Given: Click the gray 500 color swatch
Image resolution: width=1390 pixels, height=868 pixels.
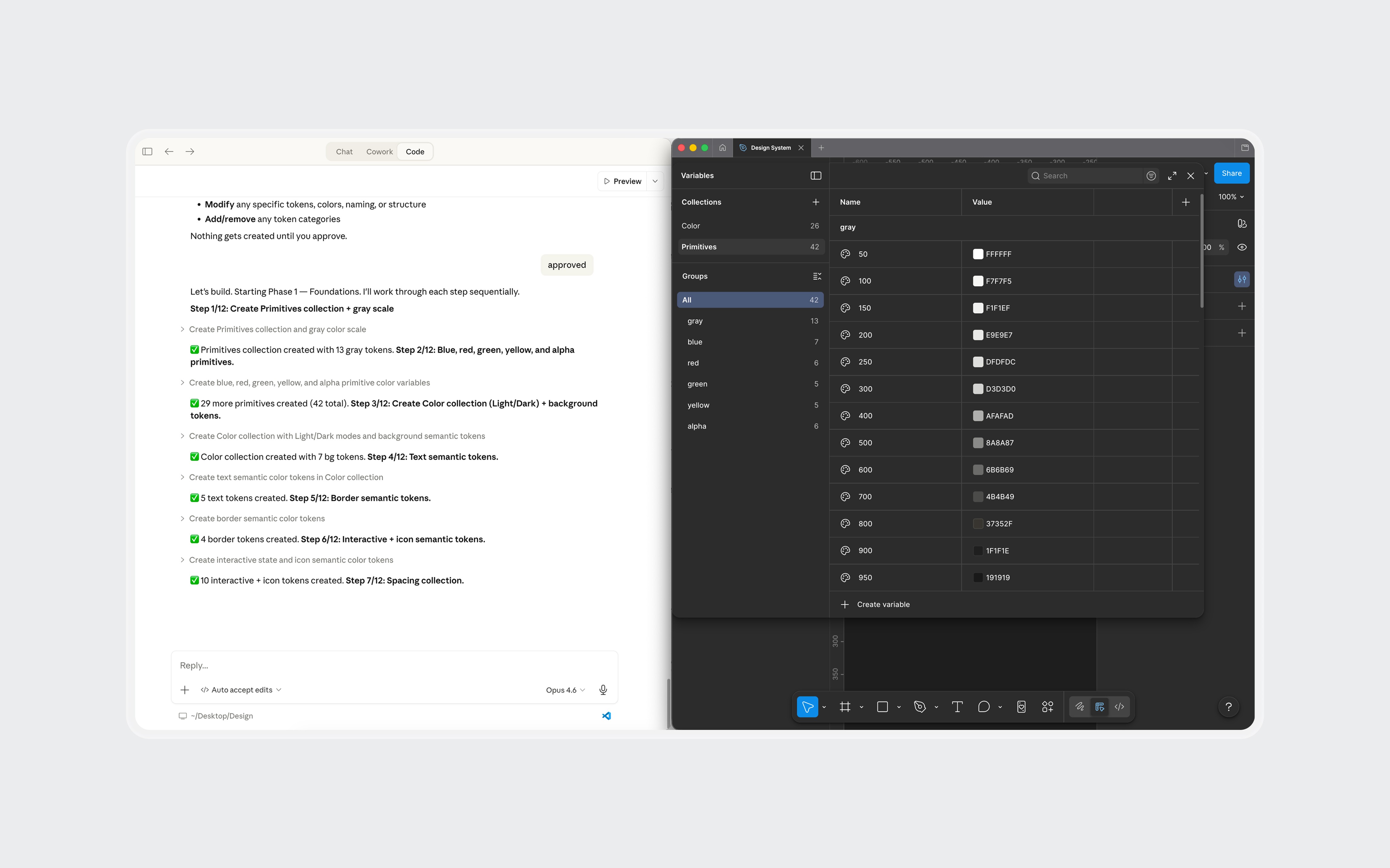Looking at the screenshot, I should coord(978,442).
